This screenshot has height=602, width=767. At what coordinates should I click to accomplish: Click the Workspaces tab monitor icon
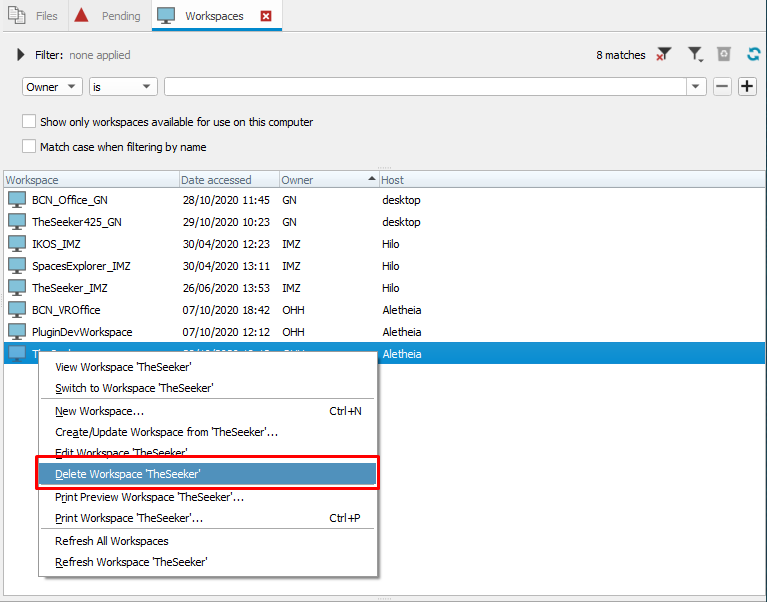166,16
